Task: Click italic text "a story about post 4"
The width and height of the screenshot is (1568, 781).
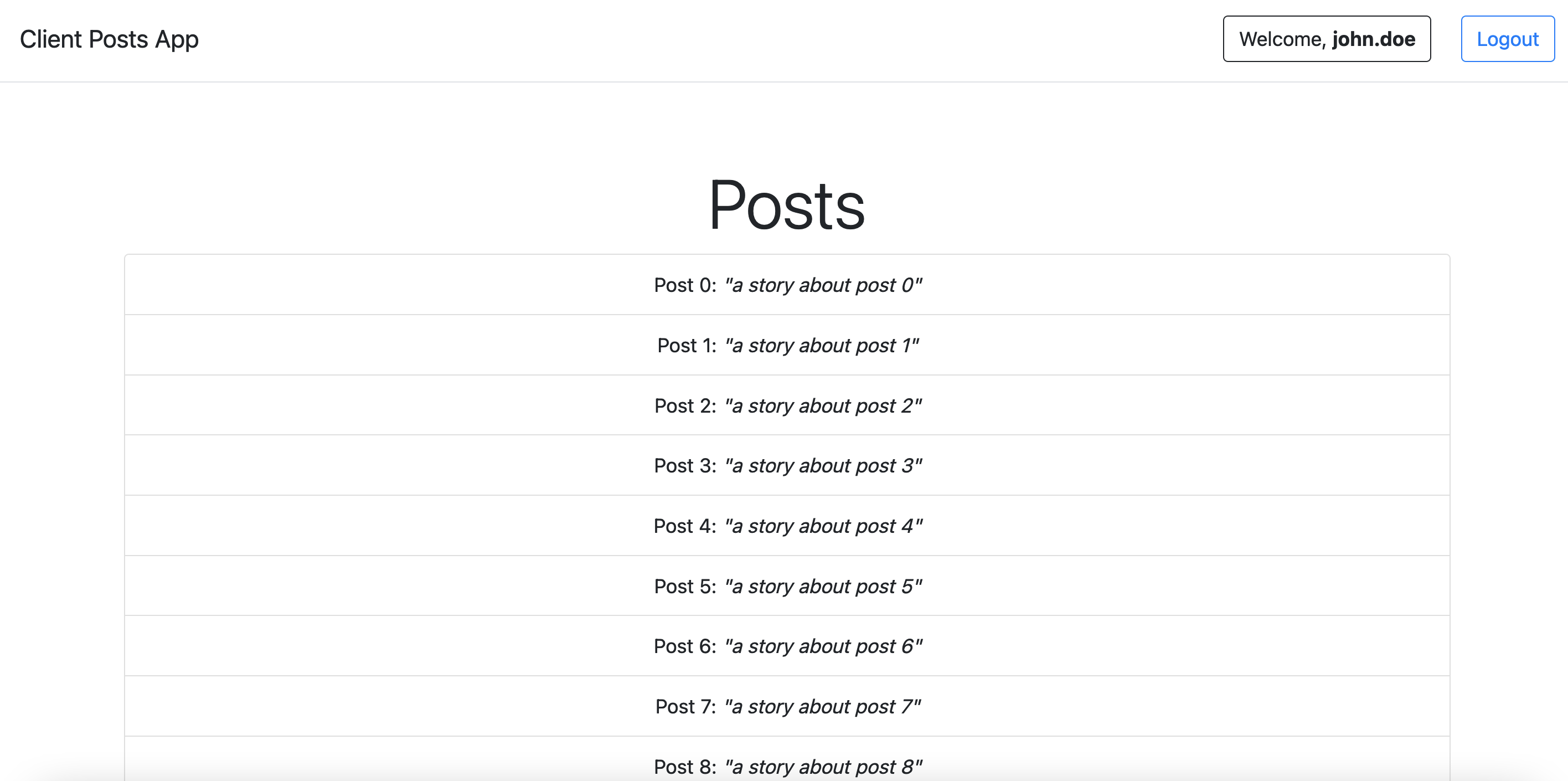Action: tap(823, 525)
